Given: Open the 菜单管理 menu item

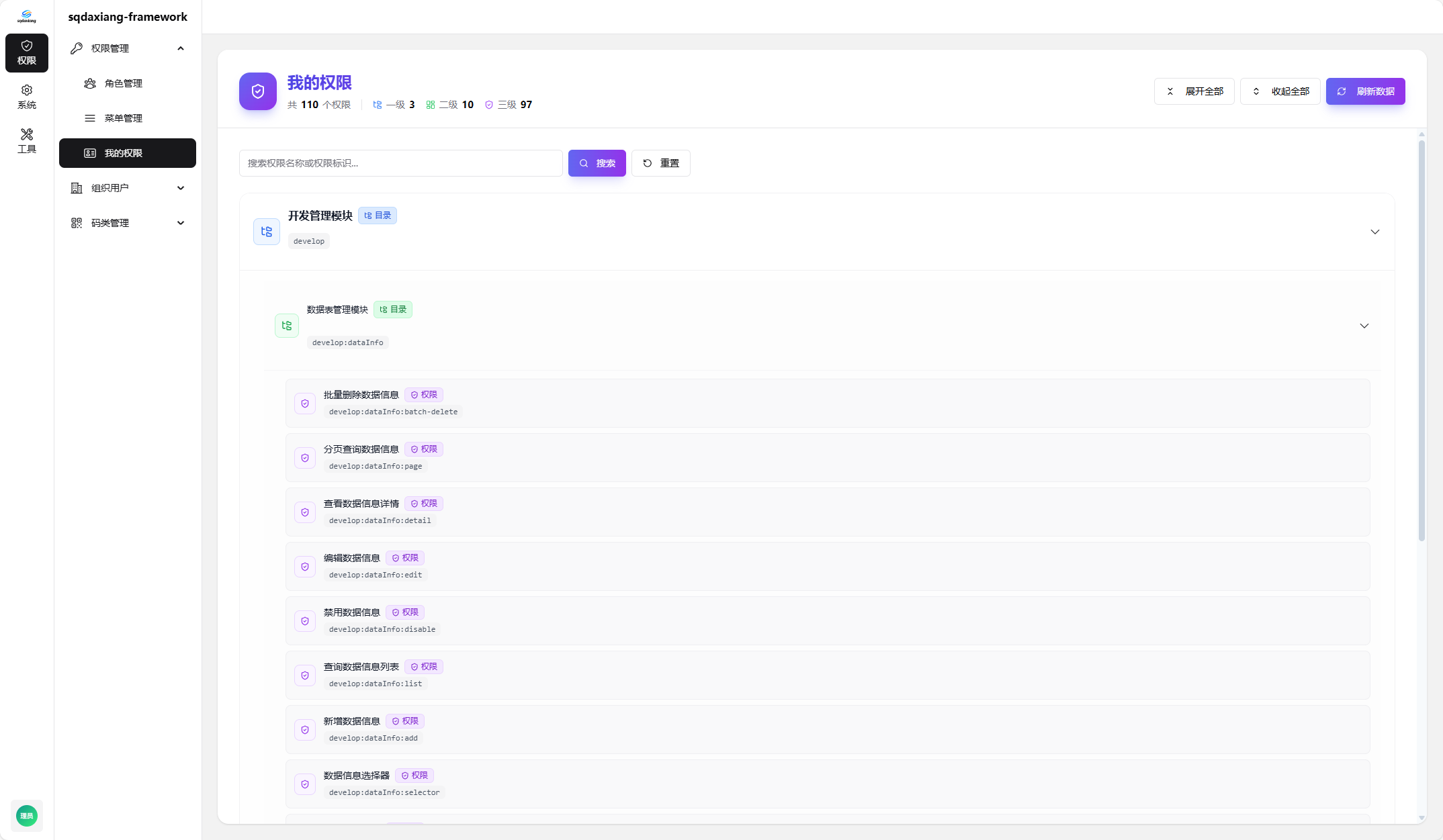Looking at the screenshot, I should (x=124, y=118).
